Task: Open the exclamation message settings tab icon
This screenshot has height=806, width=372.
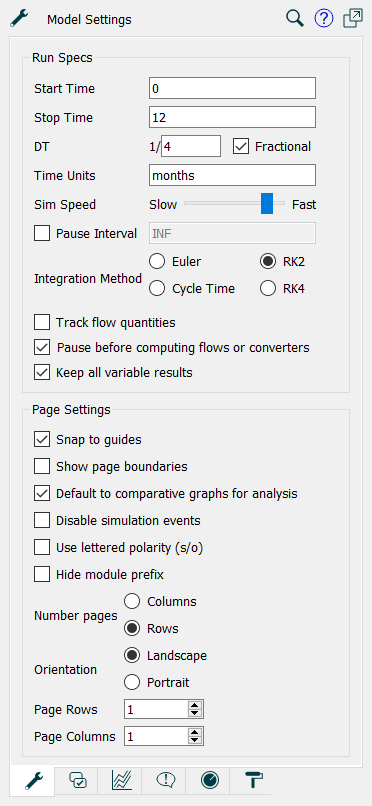Action: pyautogui.click(x=165, y=780)
